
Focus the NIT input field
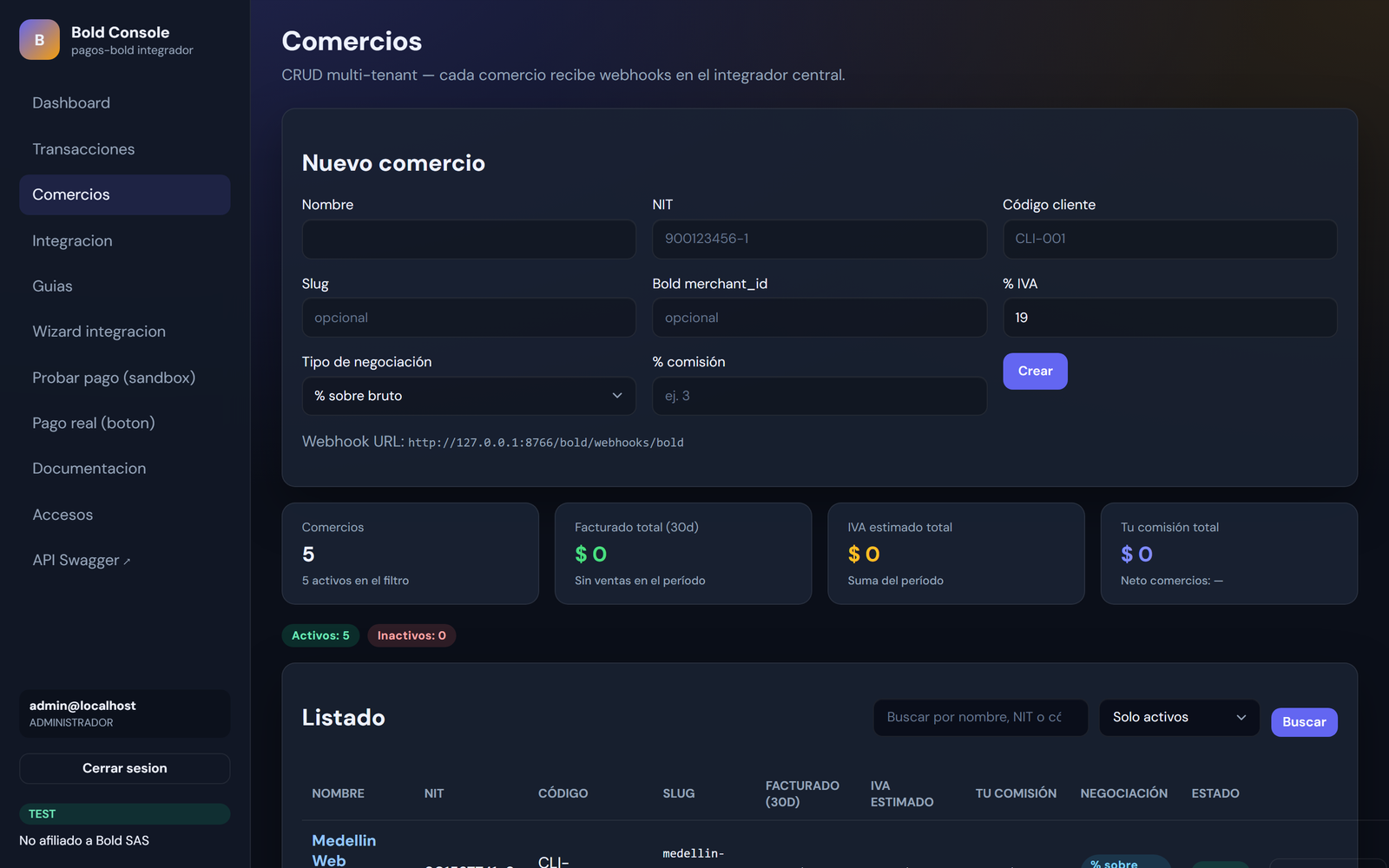820,239
